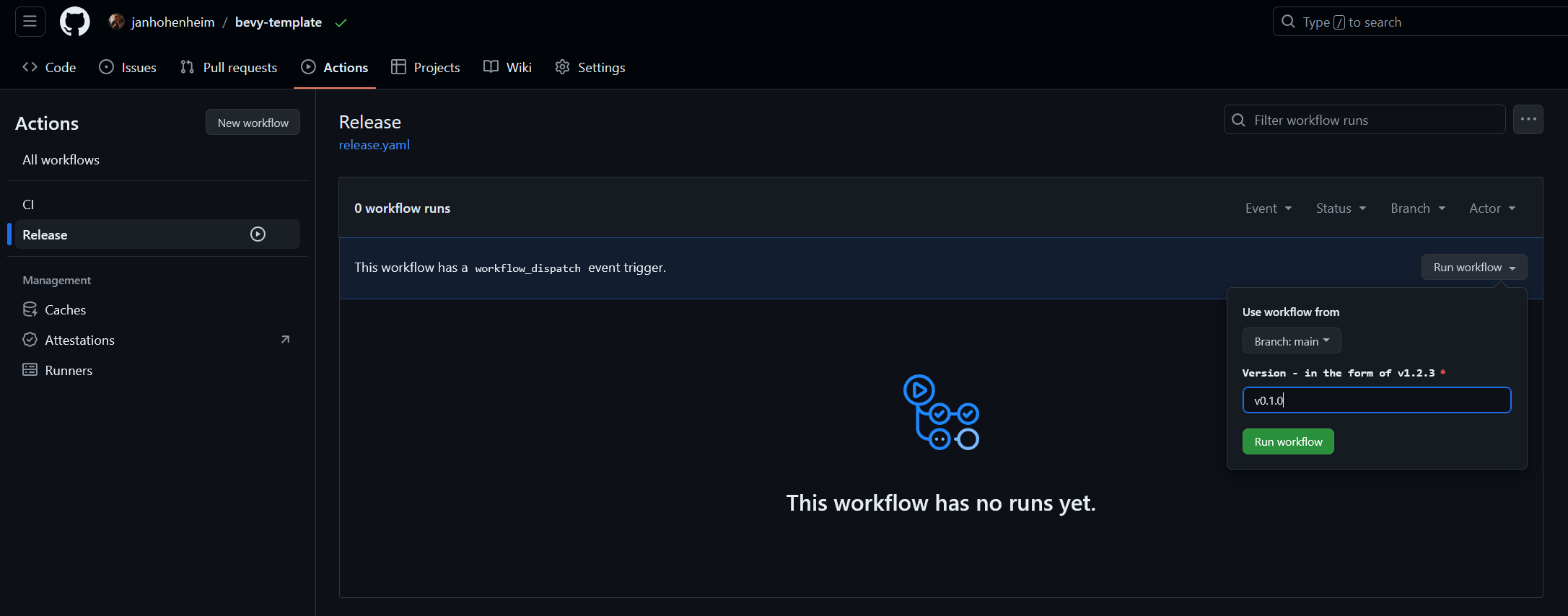Open the three-dot options menu
1568x616 pixels.
tap(1528, 120)
